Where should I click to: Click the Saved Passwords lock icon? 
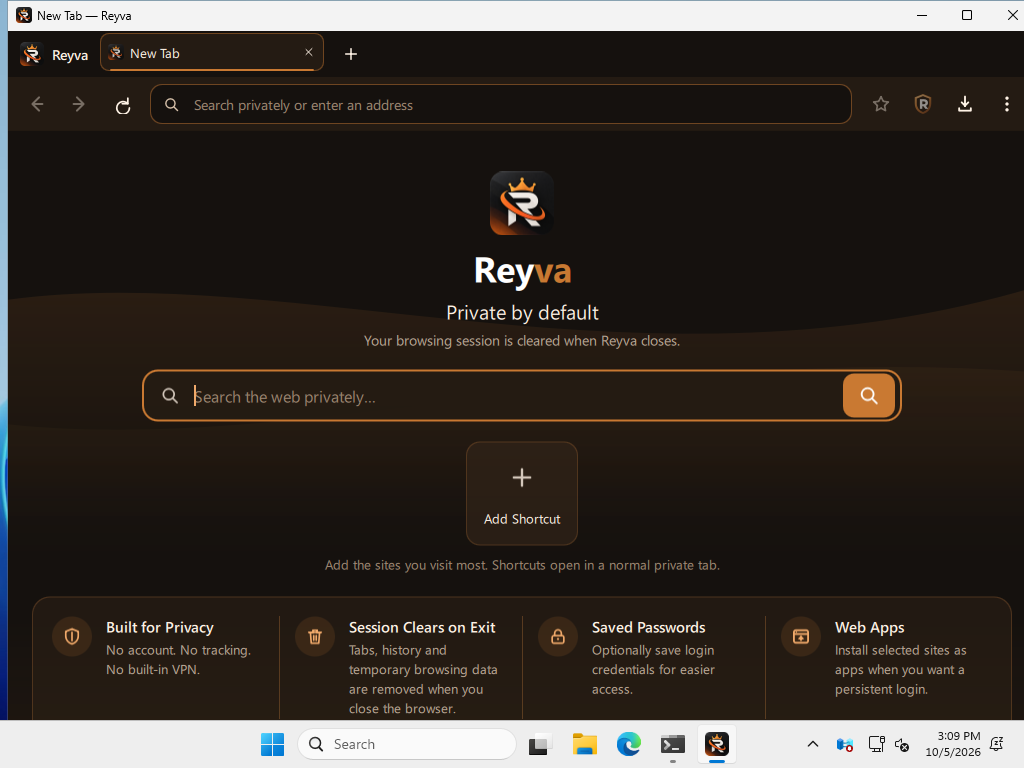tap(558, 636)
